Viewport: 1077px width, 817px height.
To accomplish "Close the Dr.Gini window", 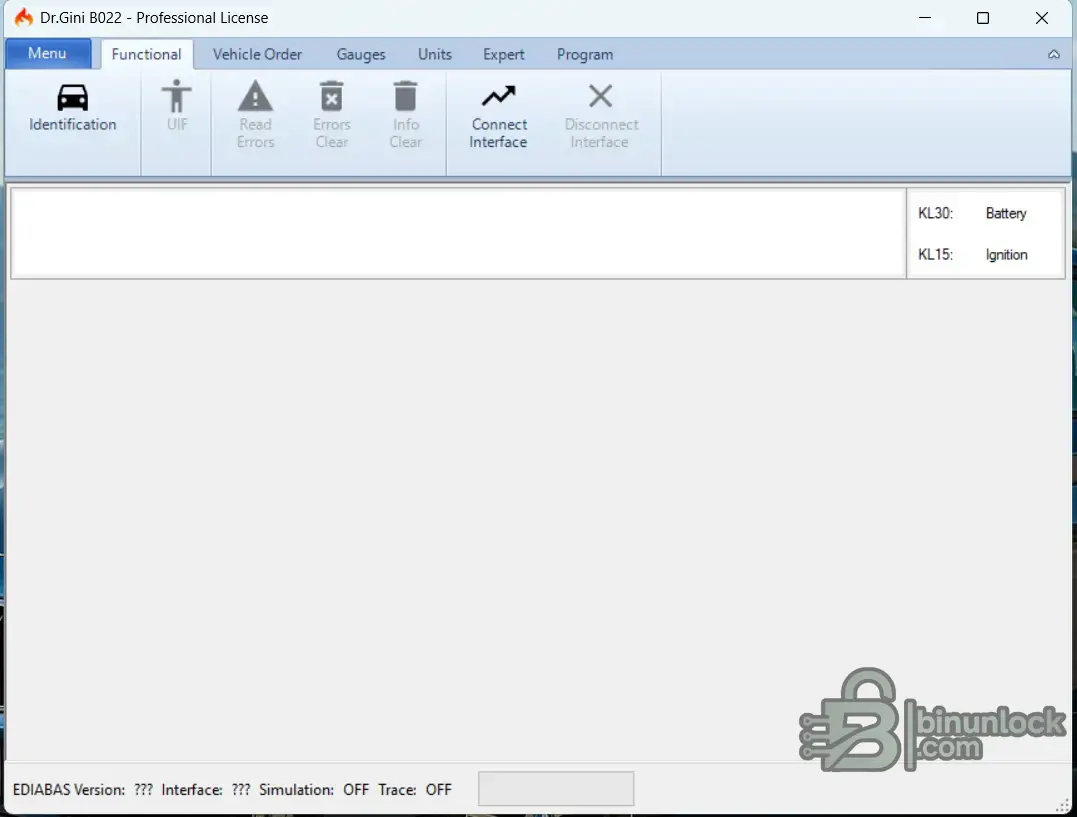I will (1041, 18).
